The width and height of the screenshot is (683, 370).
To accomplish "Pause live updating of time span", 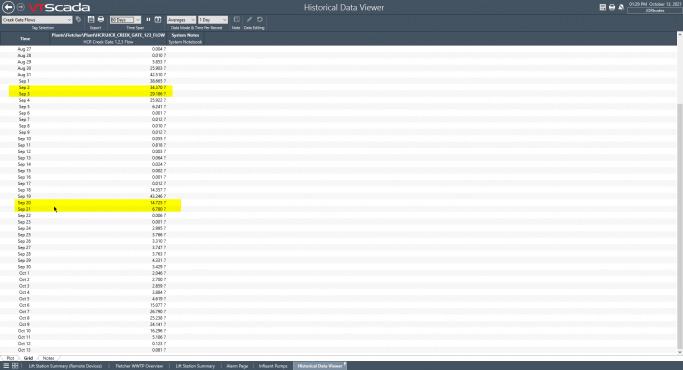I will pos(148,20).
